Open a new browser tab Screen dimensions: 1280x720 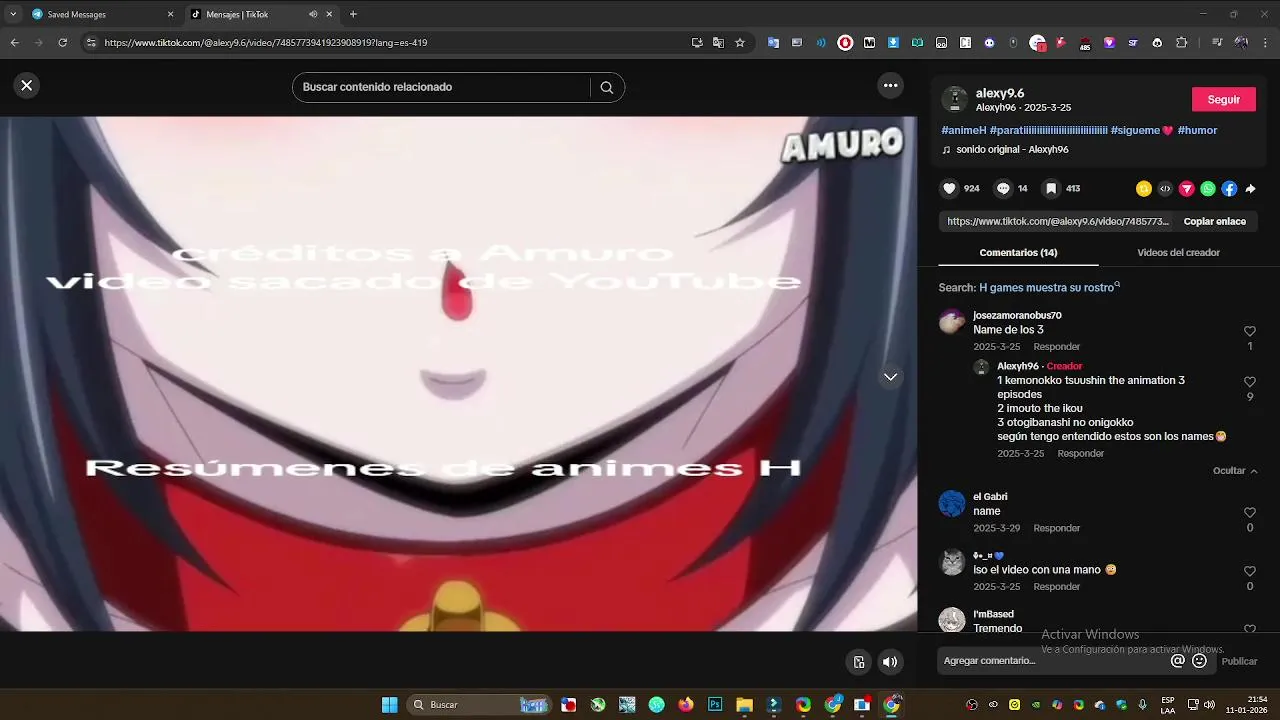tap(353, 14)
